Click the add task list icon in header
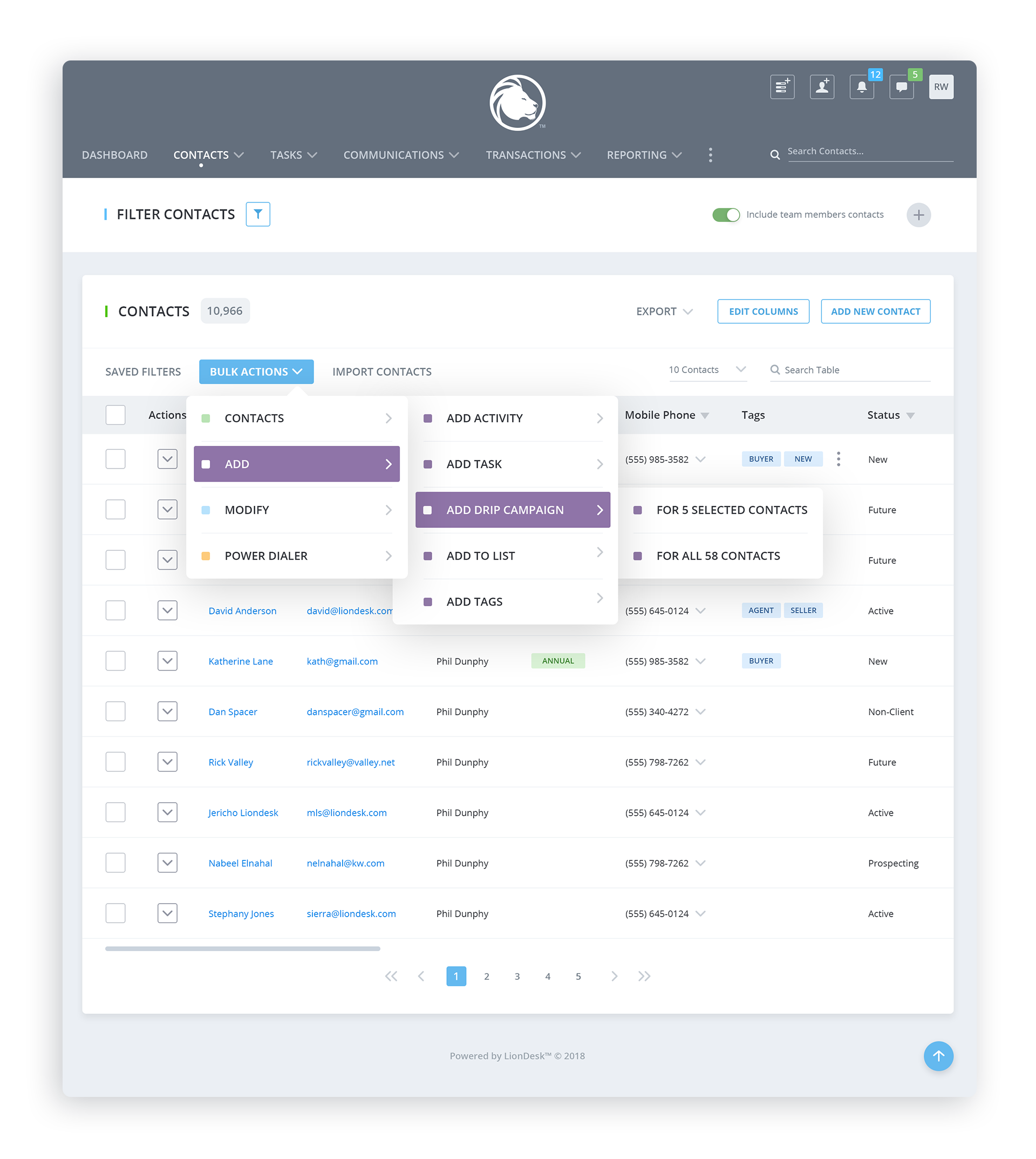1036x1159 pixels. coord(782,87)
